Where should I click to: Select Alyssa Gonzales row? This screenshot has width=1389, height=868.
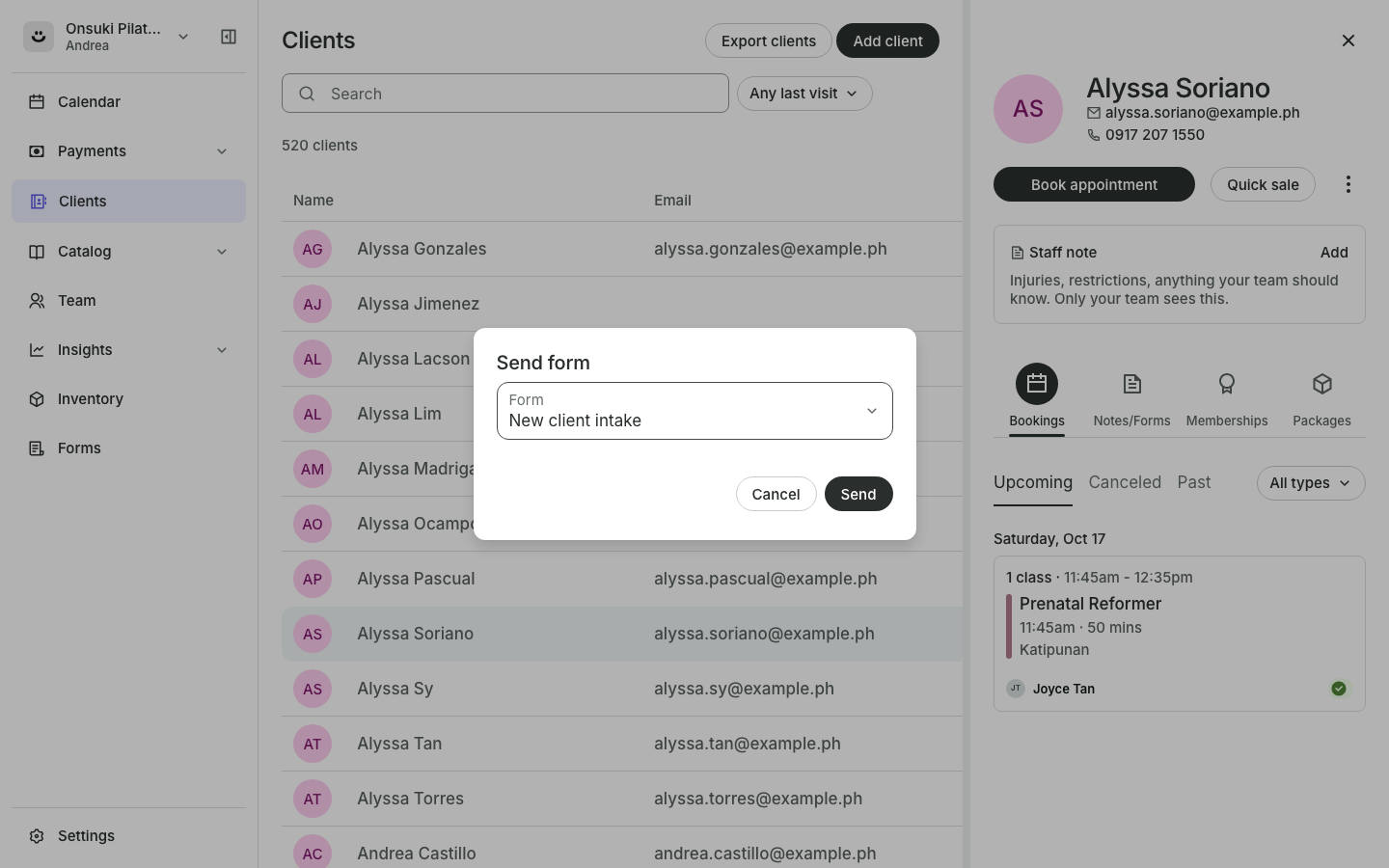622,249
